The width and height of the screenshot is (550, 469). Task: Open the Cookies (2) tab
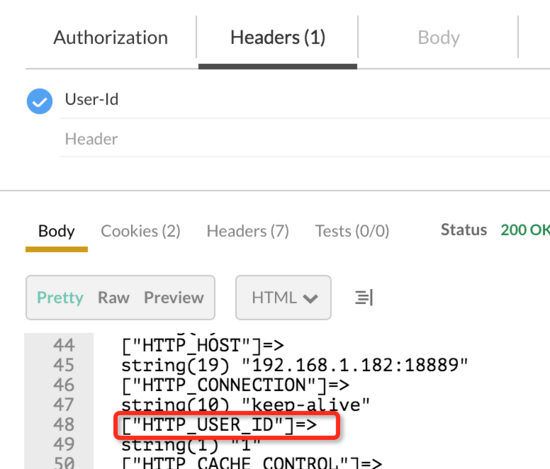[x=140, y=231]
